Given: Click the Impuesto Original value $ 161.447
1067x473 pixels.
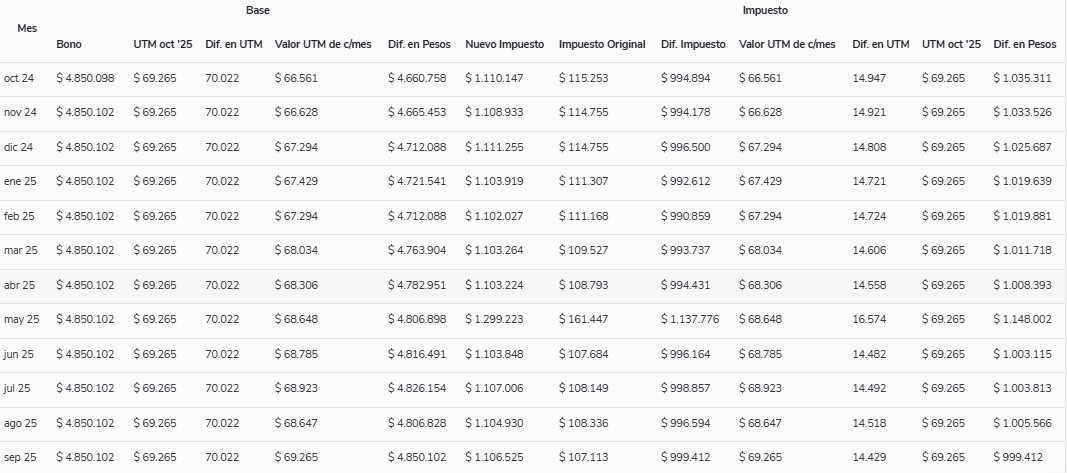Looking at the screenshot, I should [583, 319].
